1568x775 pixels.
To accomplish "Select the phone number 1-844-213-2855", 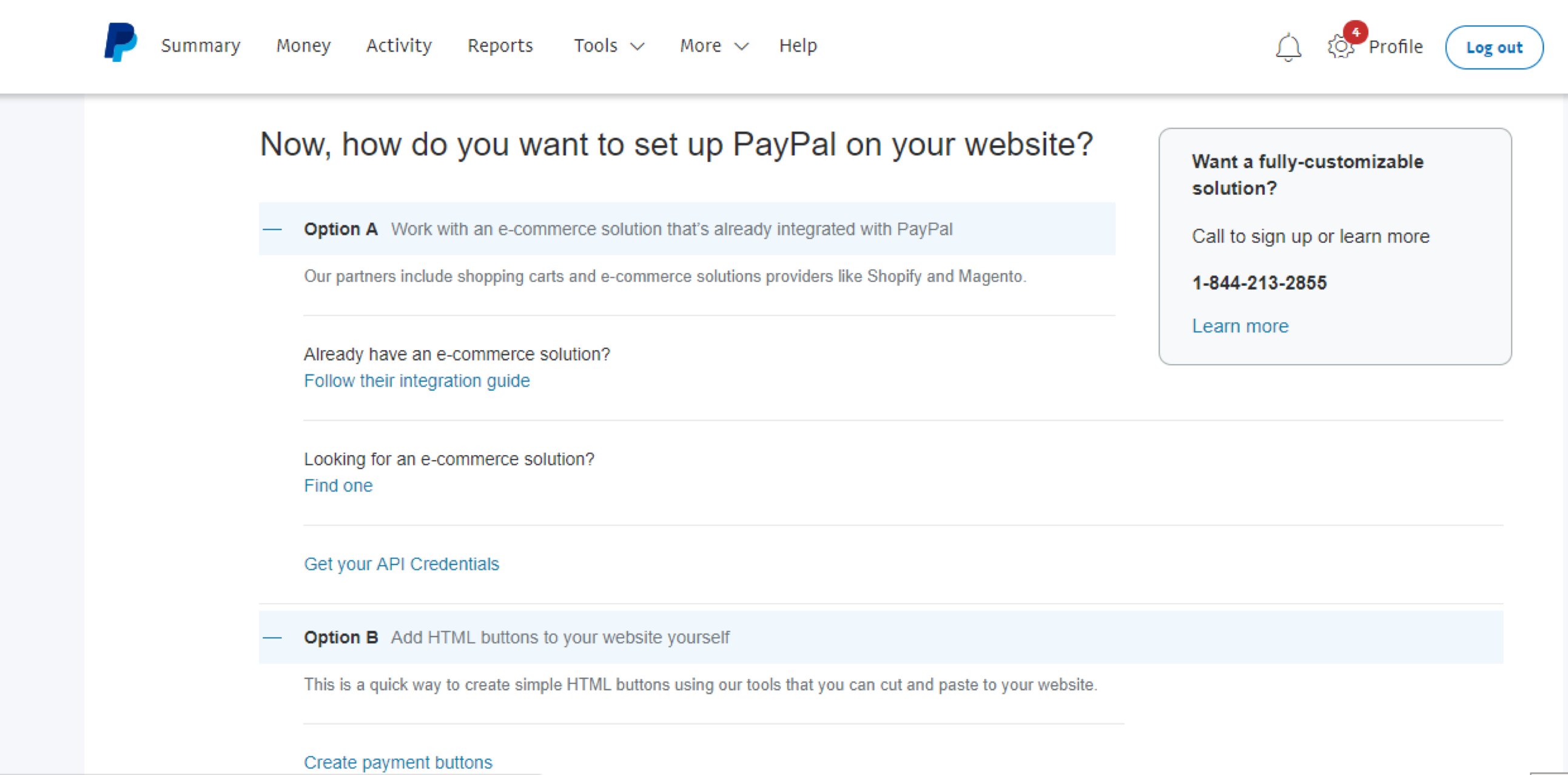I will click(1259, 283).
